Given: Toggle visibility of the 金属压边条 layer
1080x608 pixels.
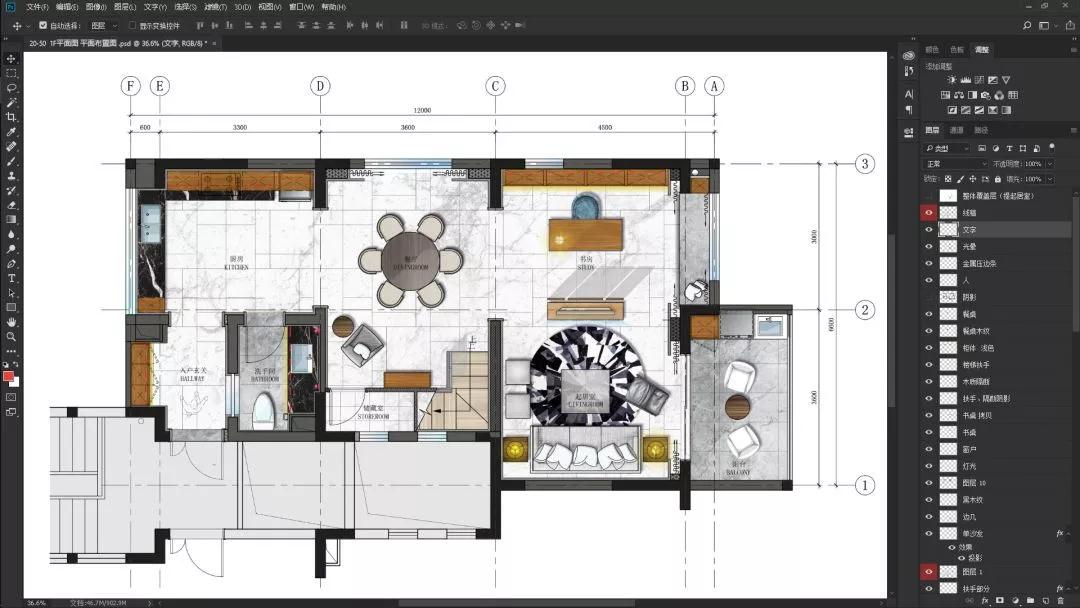Looking at the screenshot, I should [x=928, y=263].
